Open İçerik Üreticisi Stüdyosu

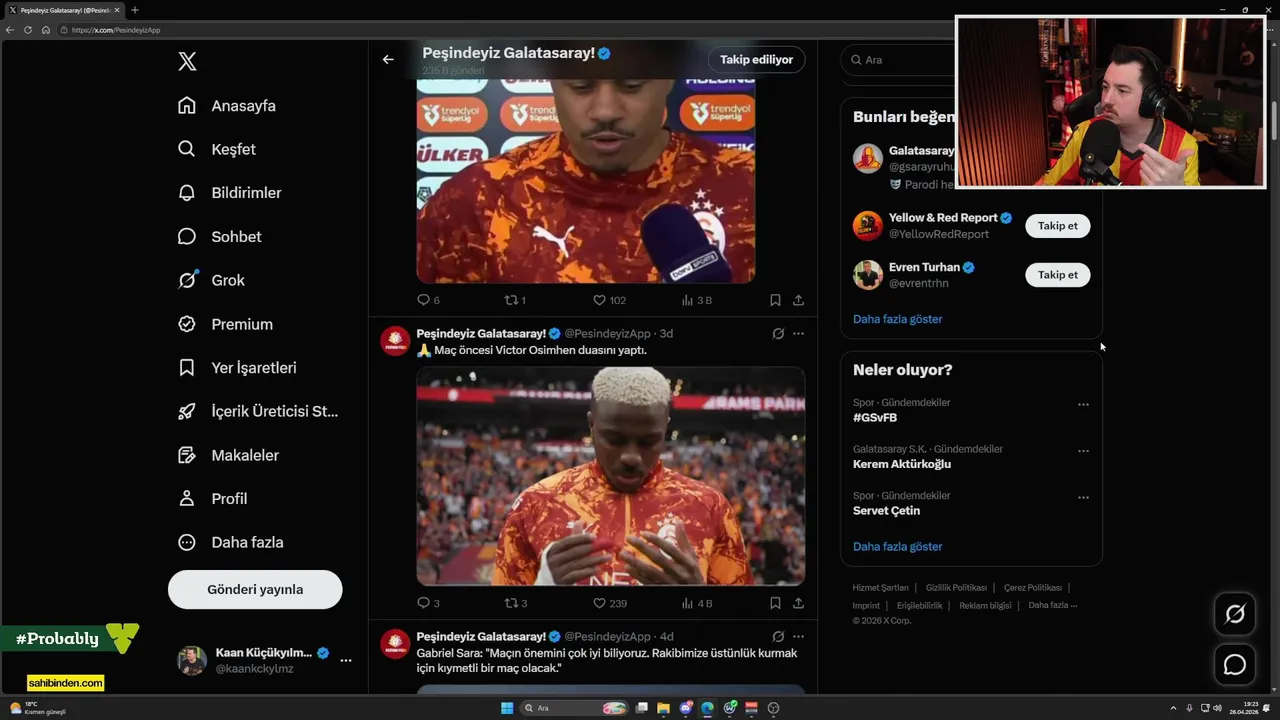coord(258,411)
